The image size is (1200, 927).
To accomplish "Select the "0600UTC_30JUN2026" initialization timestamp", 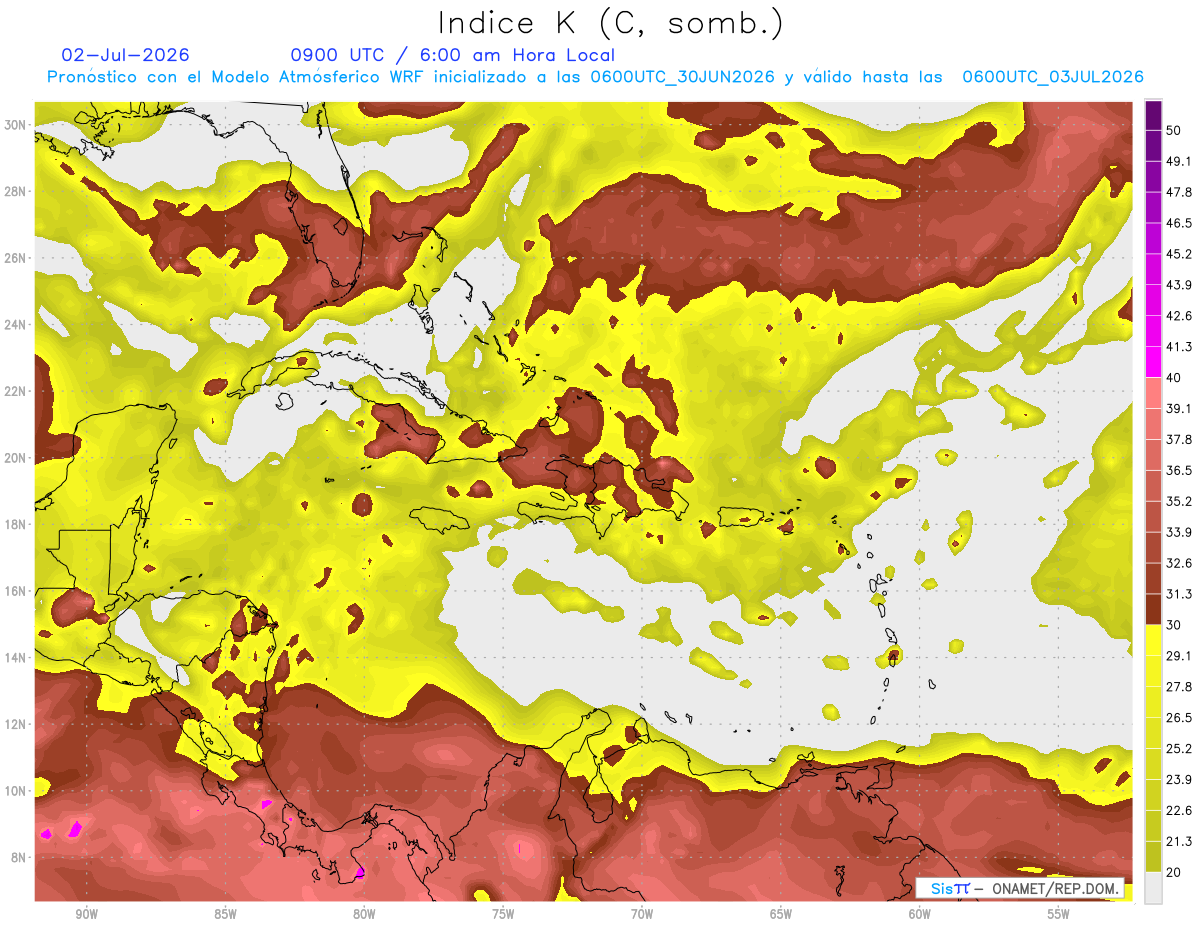I will 682,77.
